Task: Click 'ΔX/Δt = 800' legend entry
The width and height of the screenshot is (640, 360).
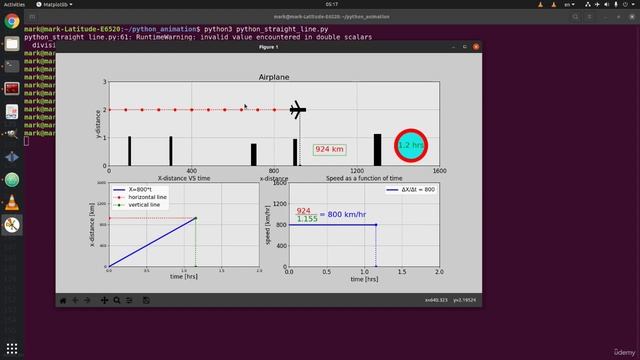Action: pyautogui.click(x=411, y=190)
